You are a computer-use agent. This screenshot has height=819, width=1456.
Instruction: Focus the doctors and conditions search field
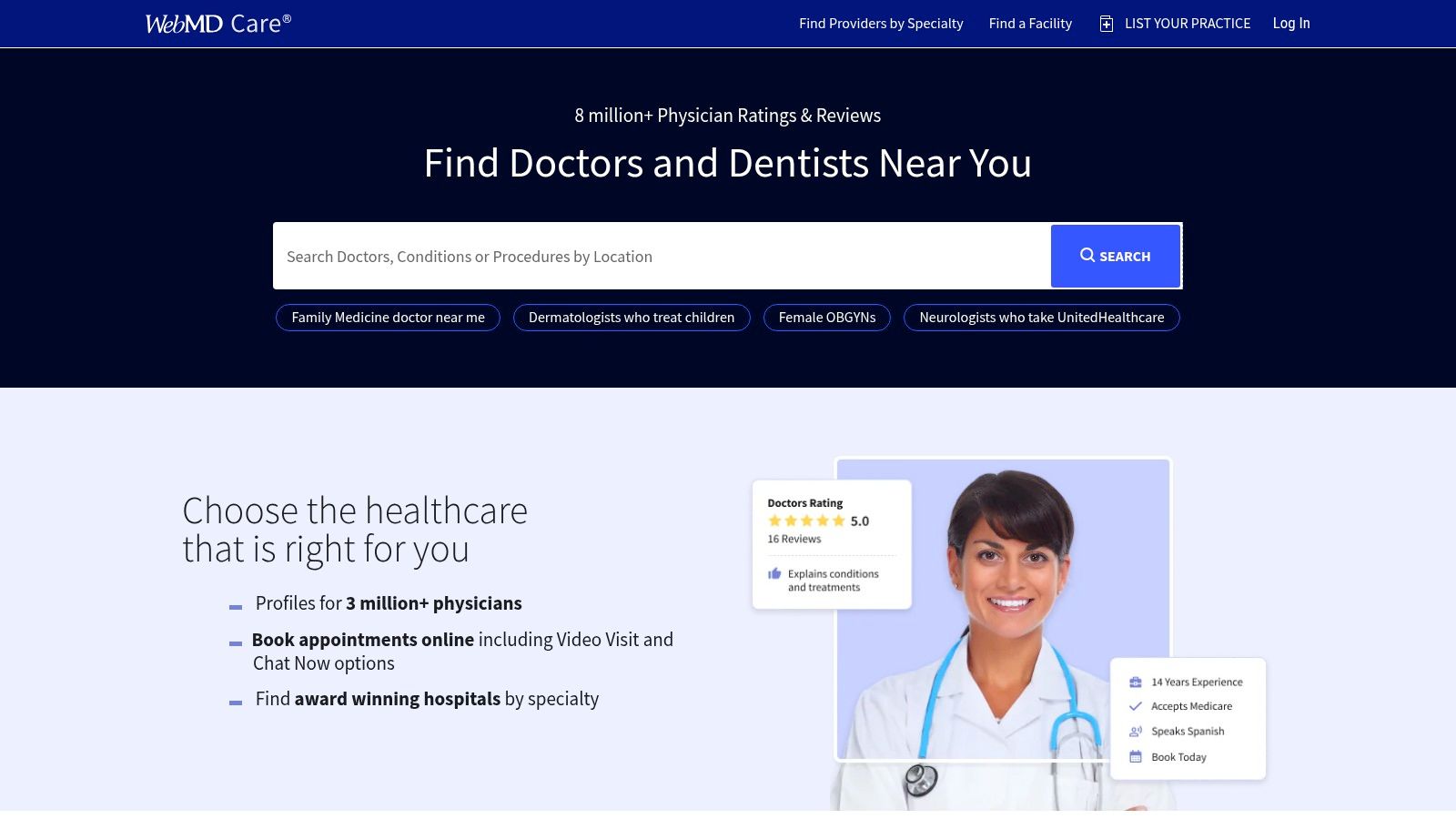[662, 257]
